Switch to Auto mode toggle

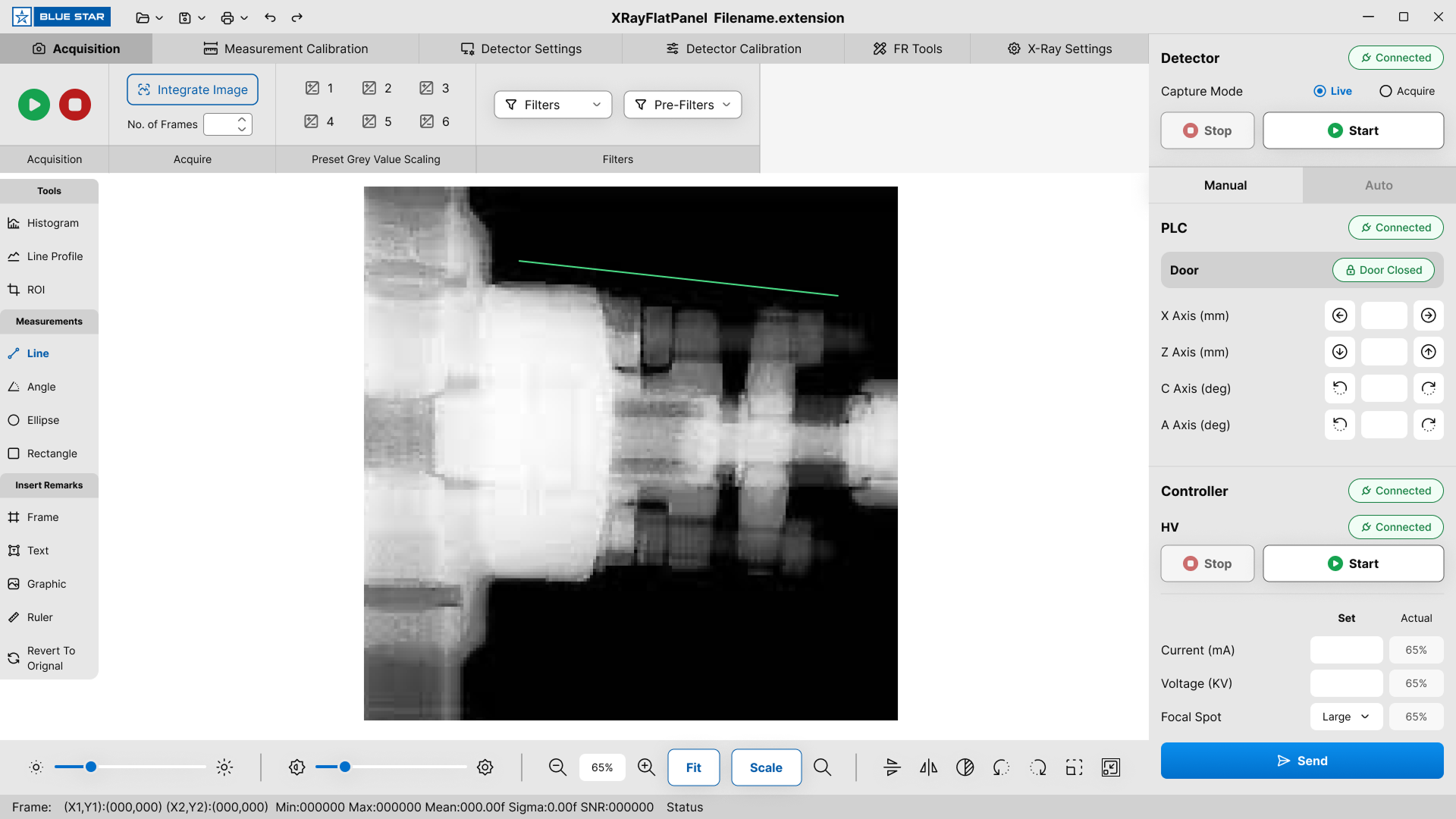point(1378,185)
